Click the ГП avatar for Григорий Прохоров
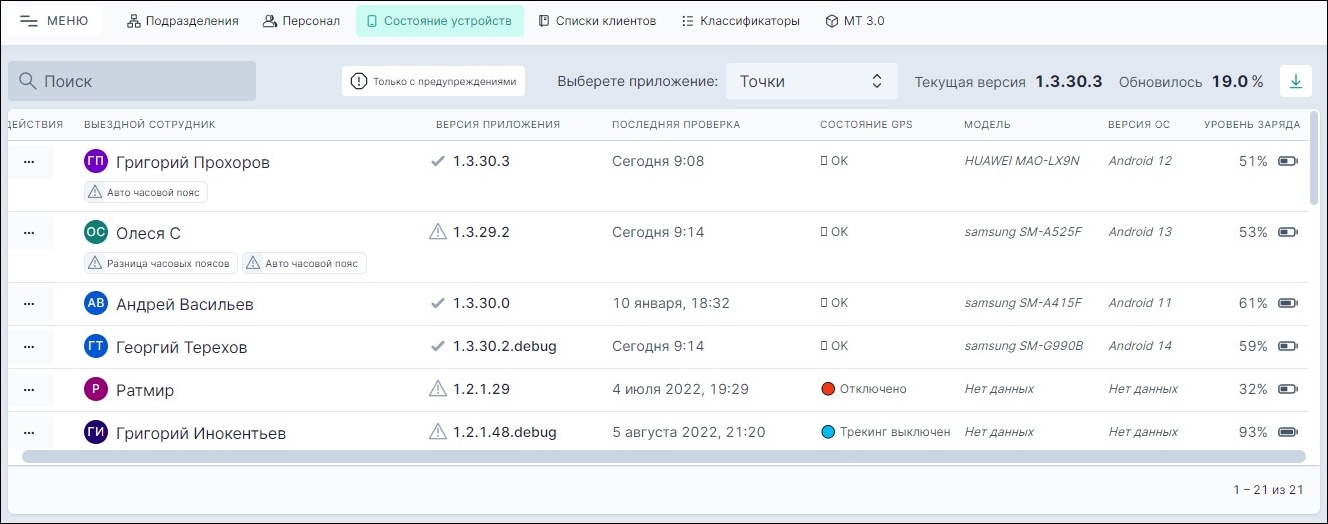 pos(96,161)
